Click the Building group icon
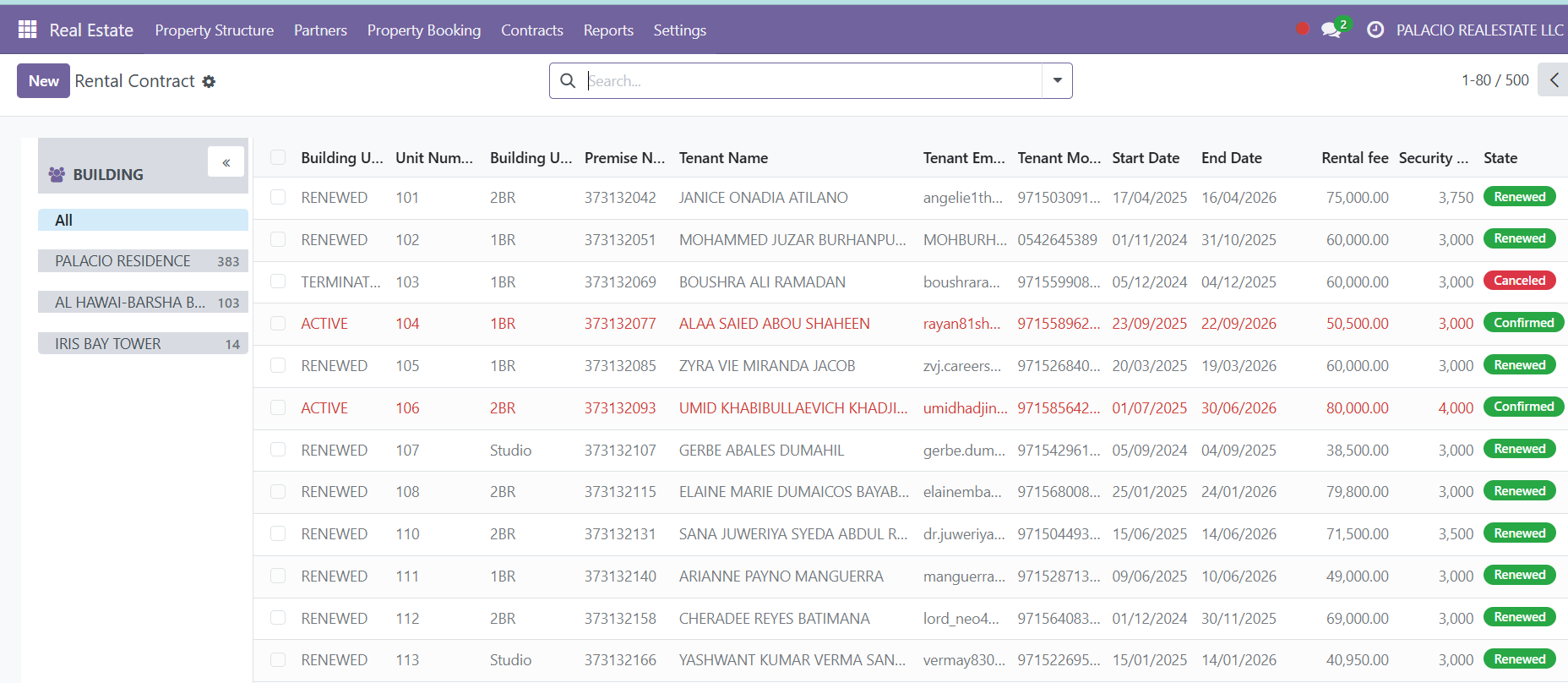 click(57, 174)
